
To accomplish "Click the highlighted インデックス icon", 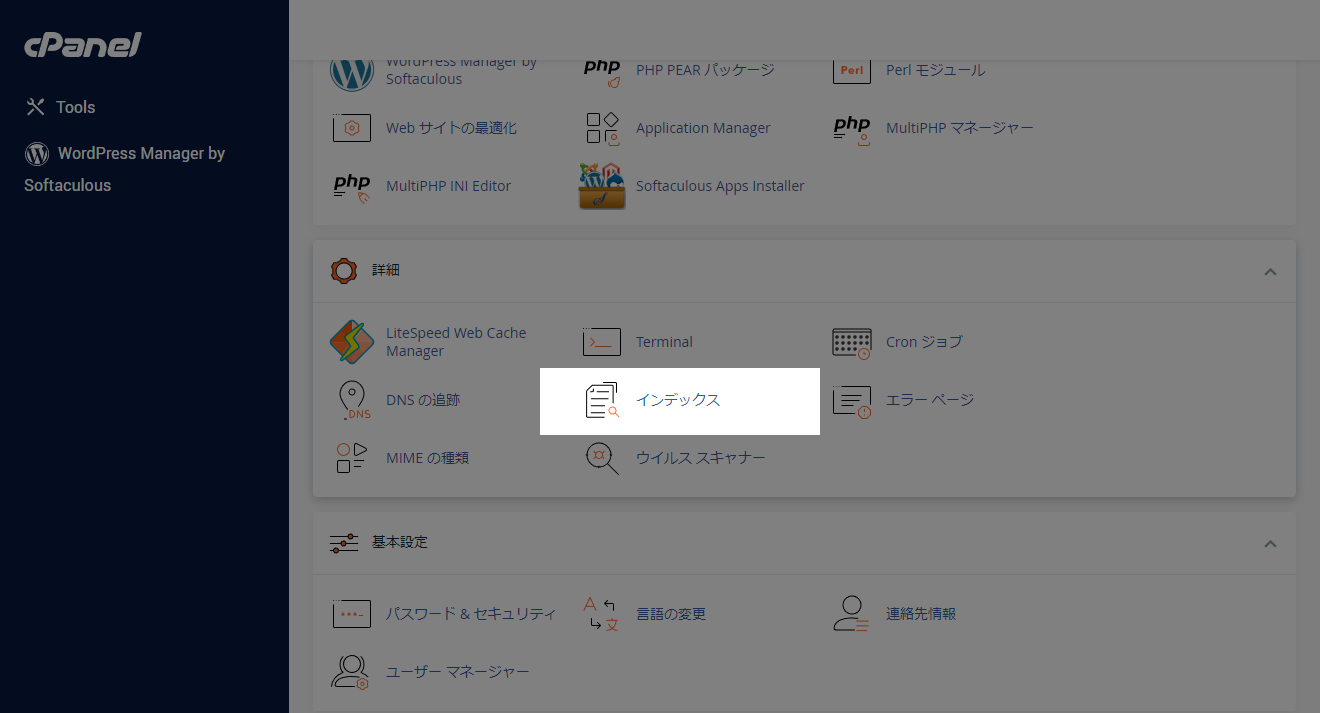I will click(x=601, y=399).
